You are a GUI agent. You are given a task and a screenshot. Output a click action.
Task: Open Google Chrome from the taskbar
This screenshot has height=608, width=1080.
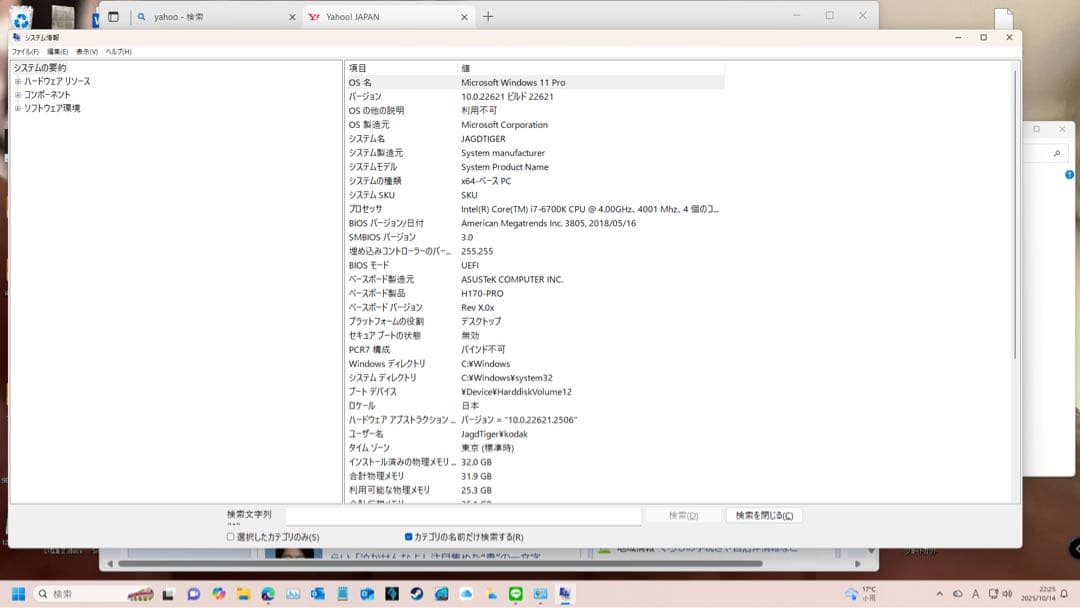pyautogui.click(x=266, y=595)
